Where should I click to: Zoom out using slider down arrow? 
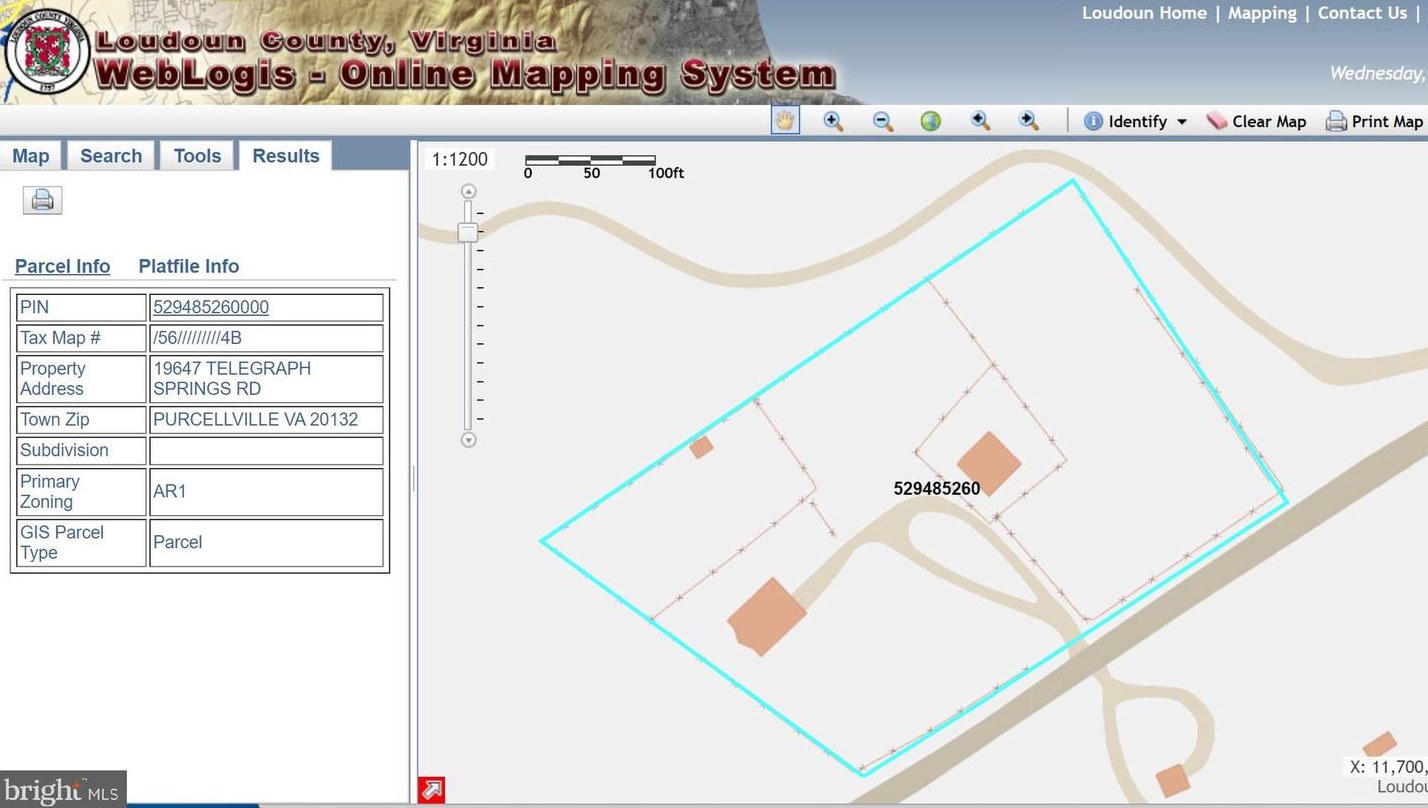coord(468,440)
